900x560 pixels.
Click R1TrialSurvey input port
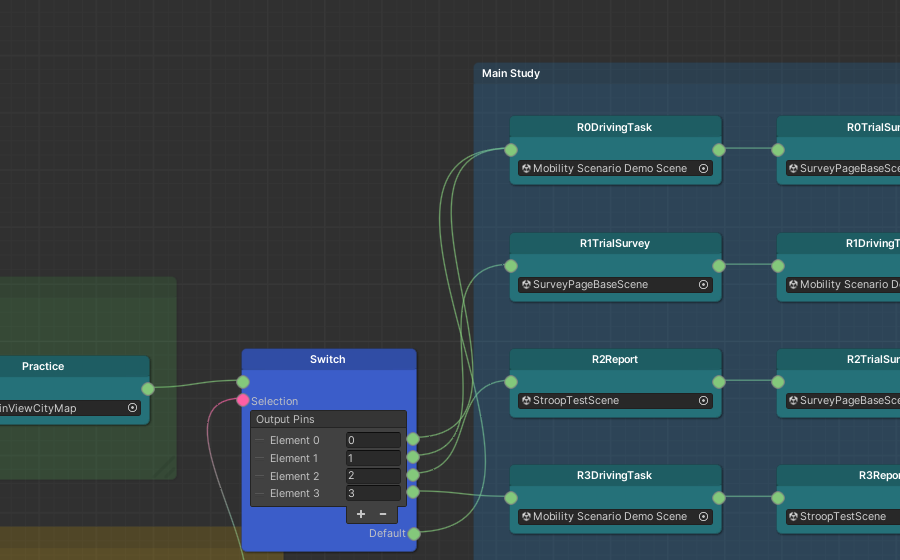click(x=511, y=266)
